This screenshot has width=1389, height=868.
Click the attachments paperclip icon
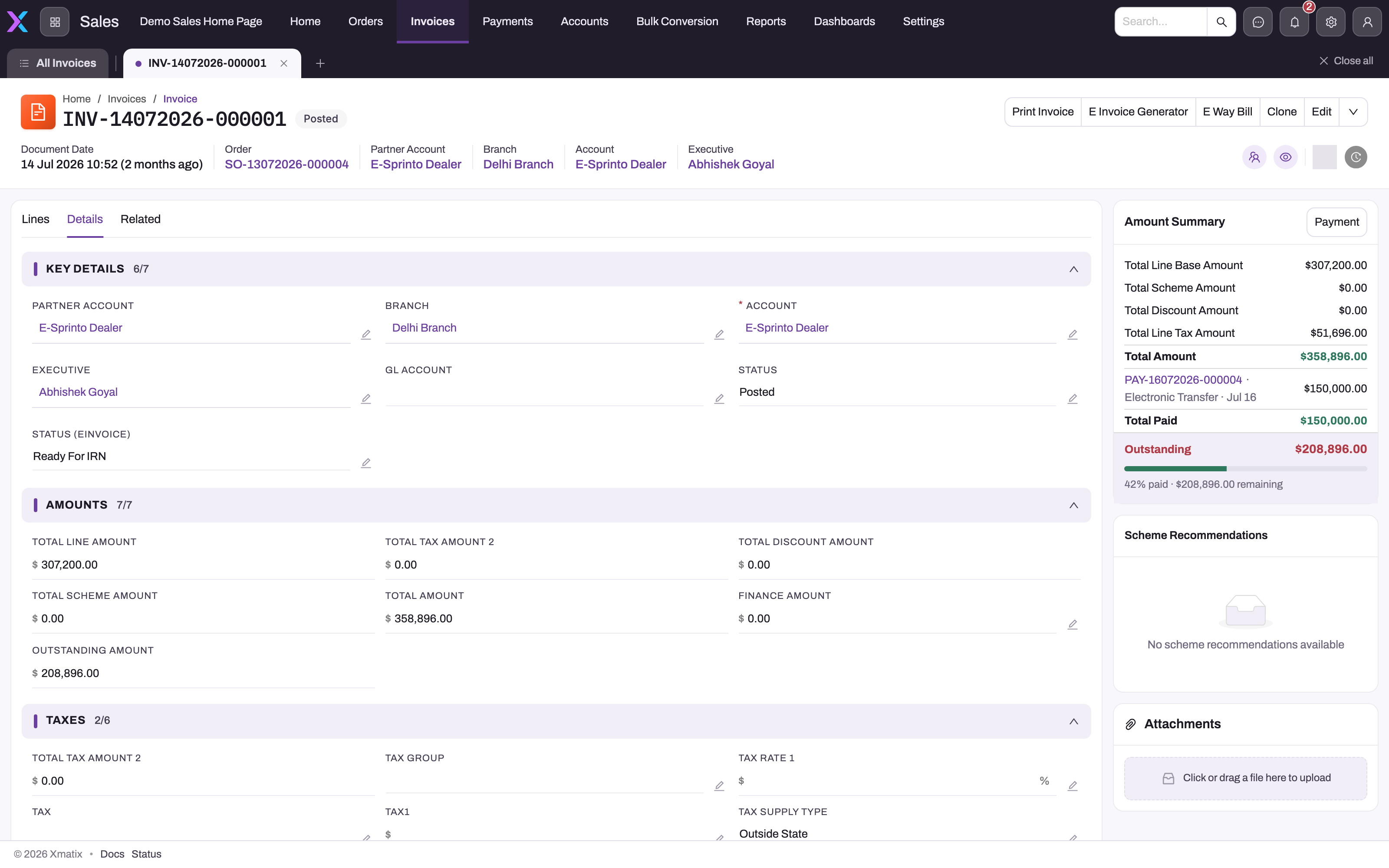1131,724
